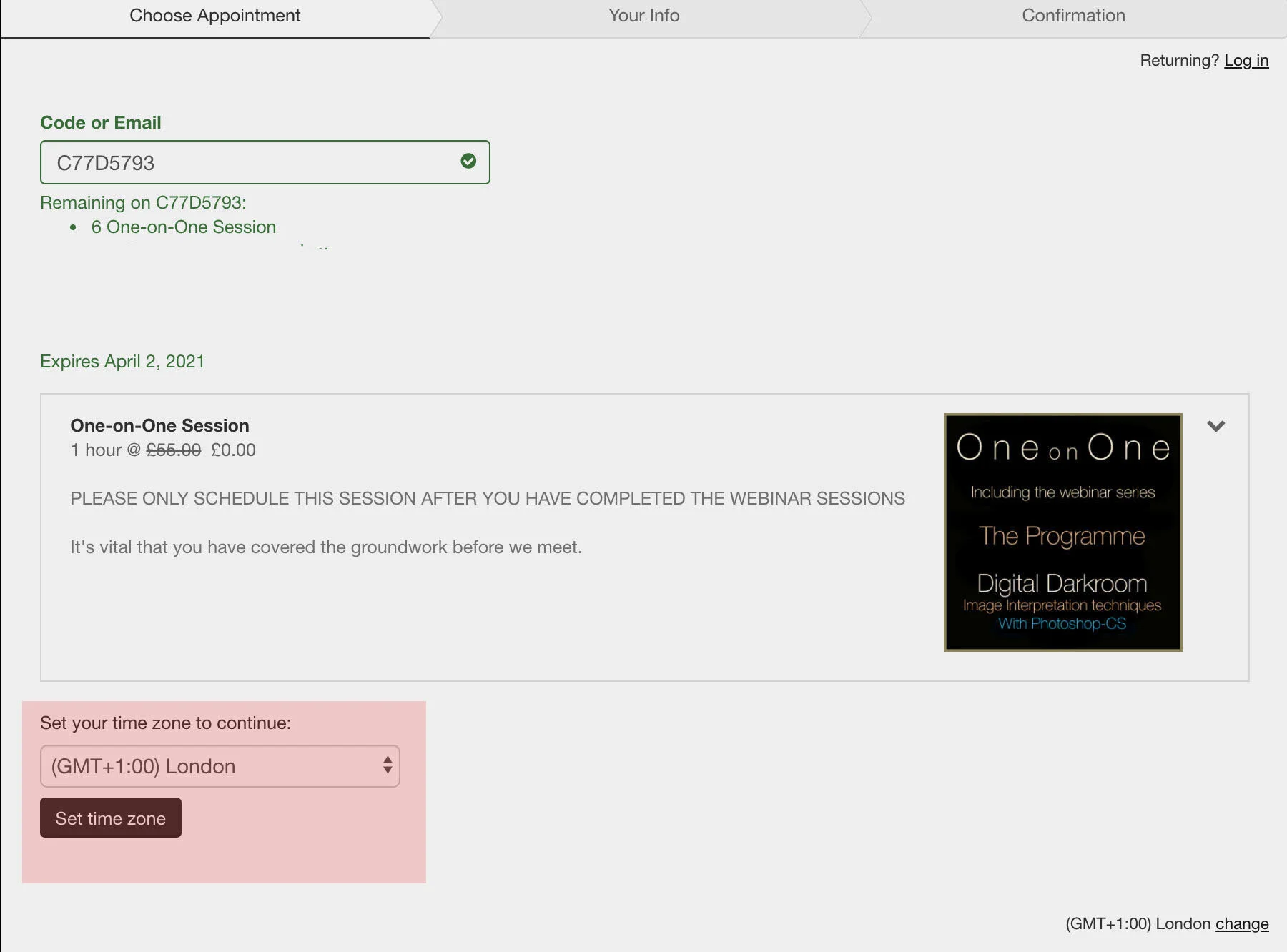Click the change time zone link
The width and height of the screenshot is (1287, 952).
click(1242, 923)
